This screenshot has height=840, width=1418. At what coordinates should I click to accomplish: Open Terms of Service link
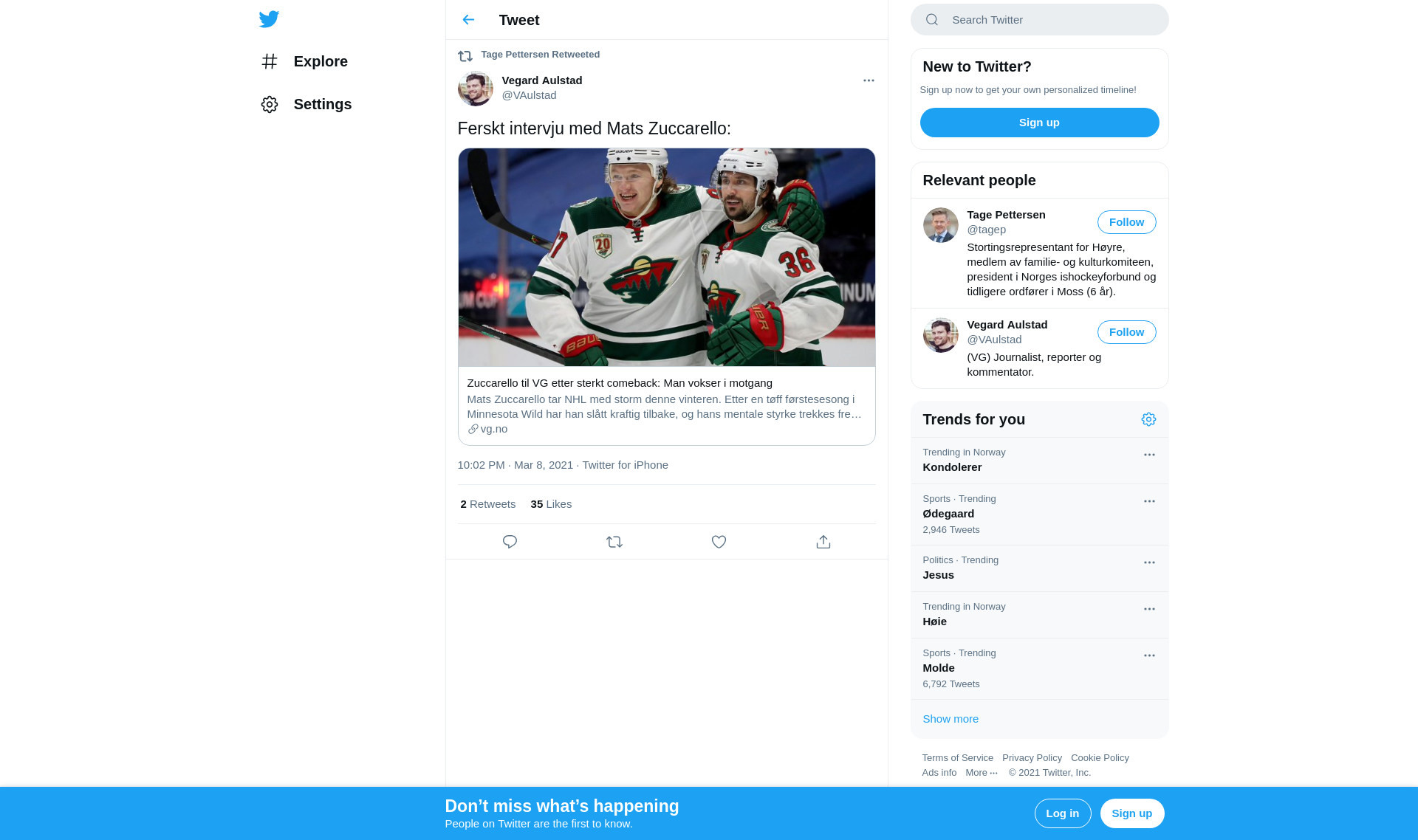pos(958,758)
